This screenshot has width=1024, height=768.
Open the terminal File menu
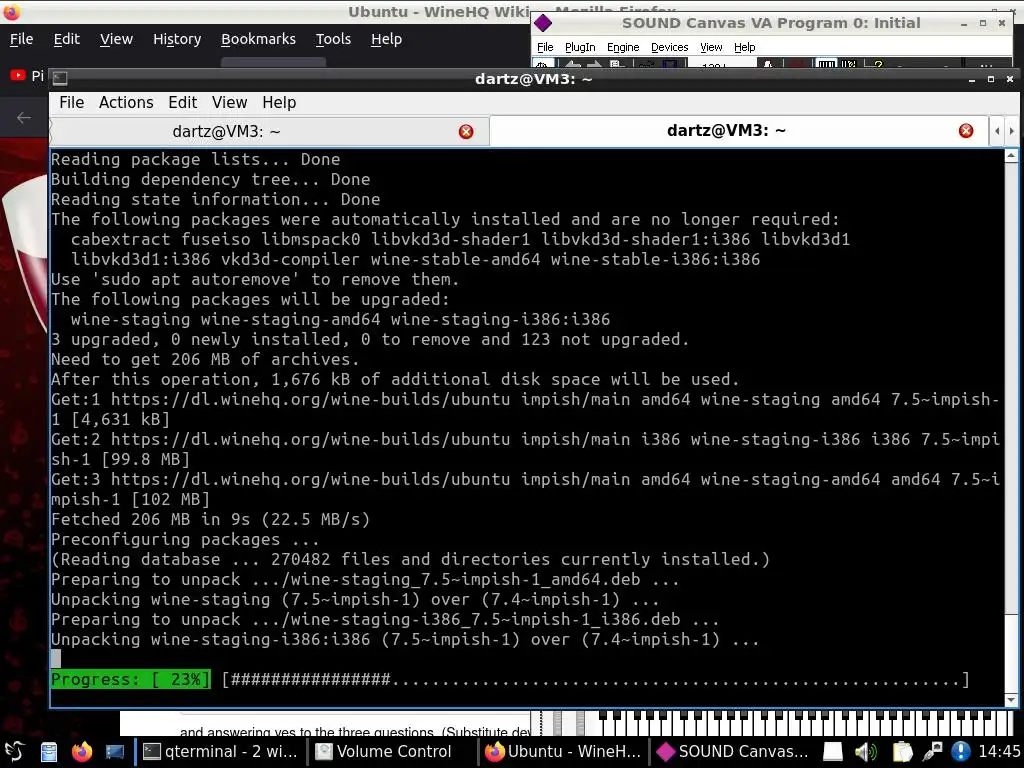[x=71, y=103]
